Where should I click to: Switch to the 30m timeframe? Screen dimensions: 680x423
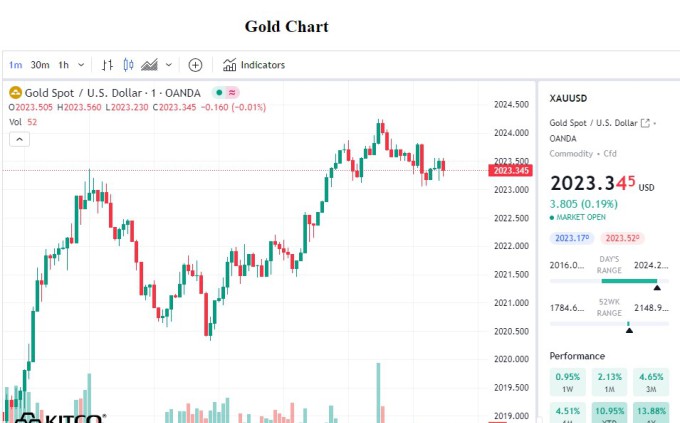coord(40,65)
